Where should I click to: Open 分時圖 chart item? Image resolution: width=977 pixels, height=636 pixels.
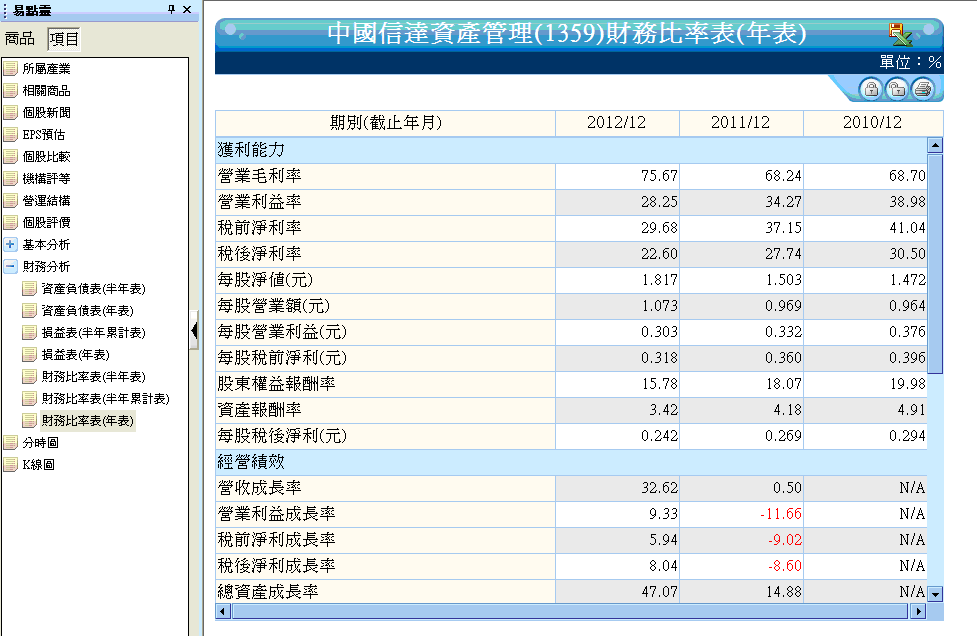41,442
